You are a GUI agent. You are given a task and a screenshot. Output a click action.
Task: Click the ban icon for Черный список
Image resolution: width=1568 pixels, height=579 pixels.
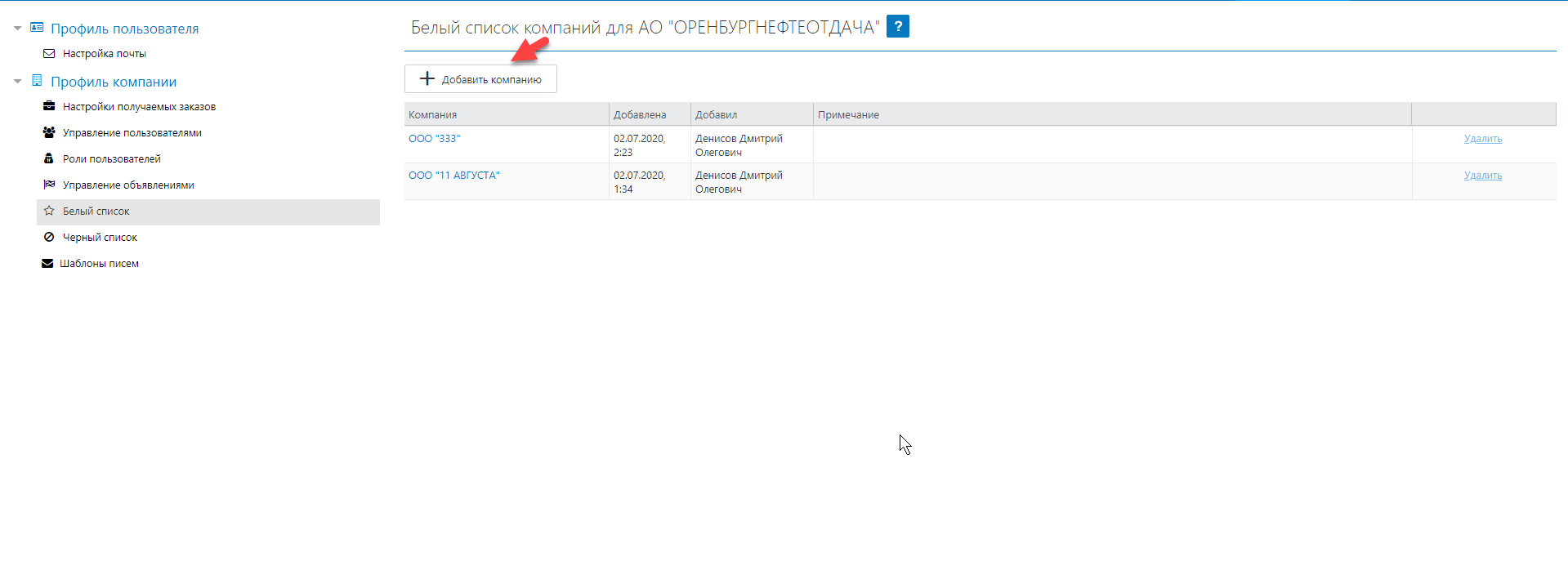pyautogui.click(x=49, y=237)
